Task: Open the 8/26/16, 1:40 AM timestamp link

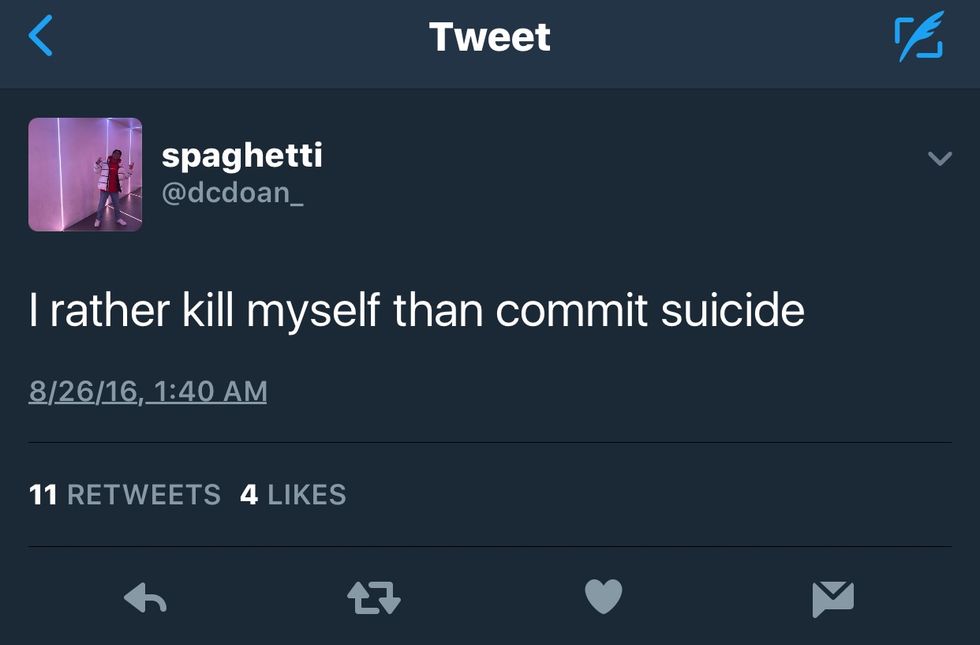Action: click(148, 391)
